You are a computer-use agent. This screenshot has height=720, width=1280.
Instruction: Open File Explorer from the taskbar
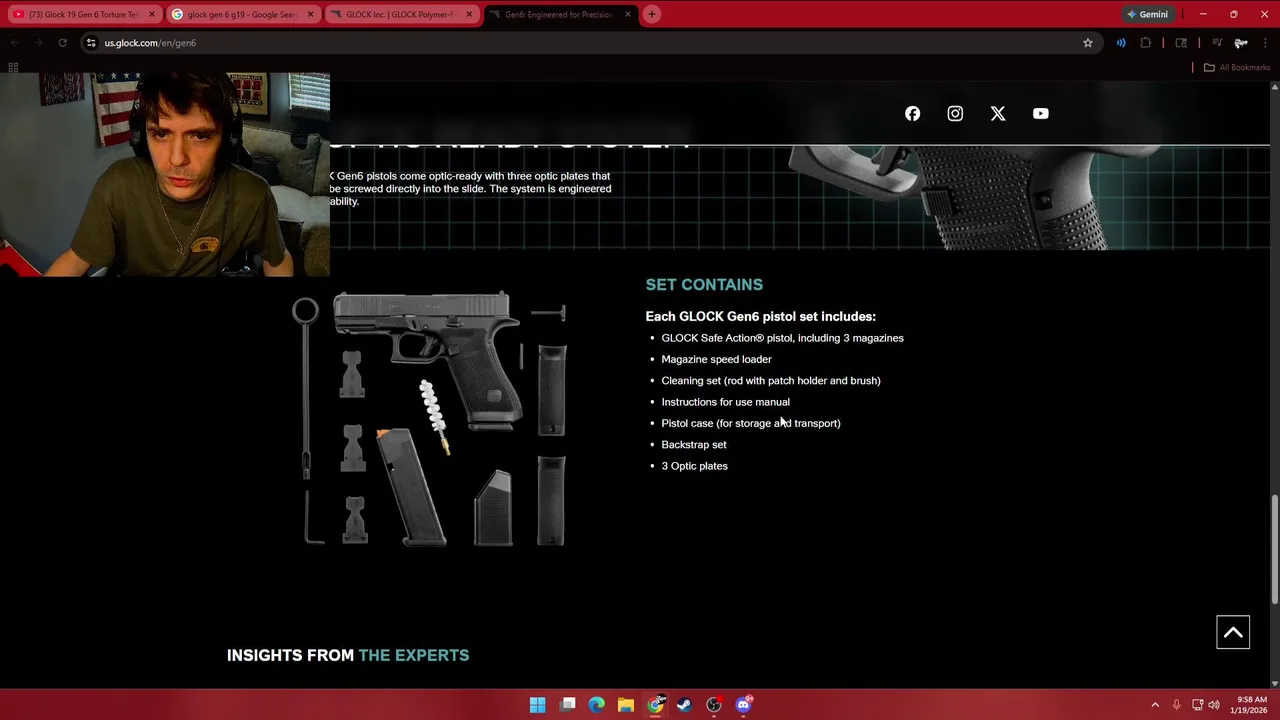tap(626, 705)
